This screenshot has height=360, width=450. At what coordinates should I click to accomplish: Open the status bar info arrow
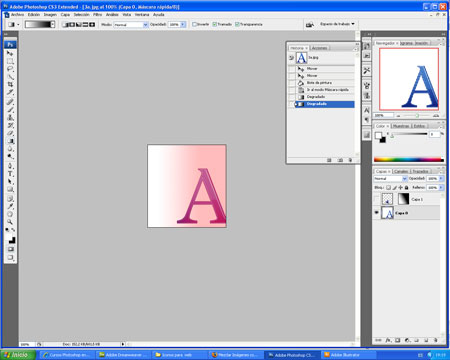123,344
